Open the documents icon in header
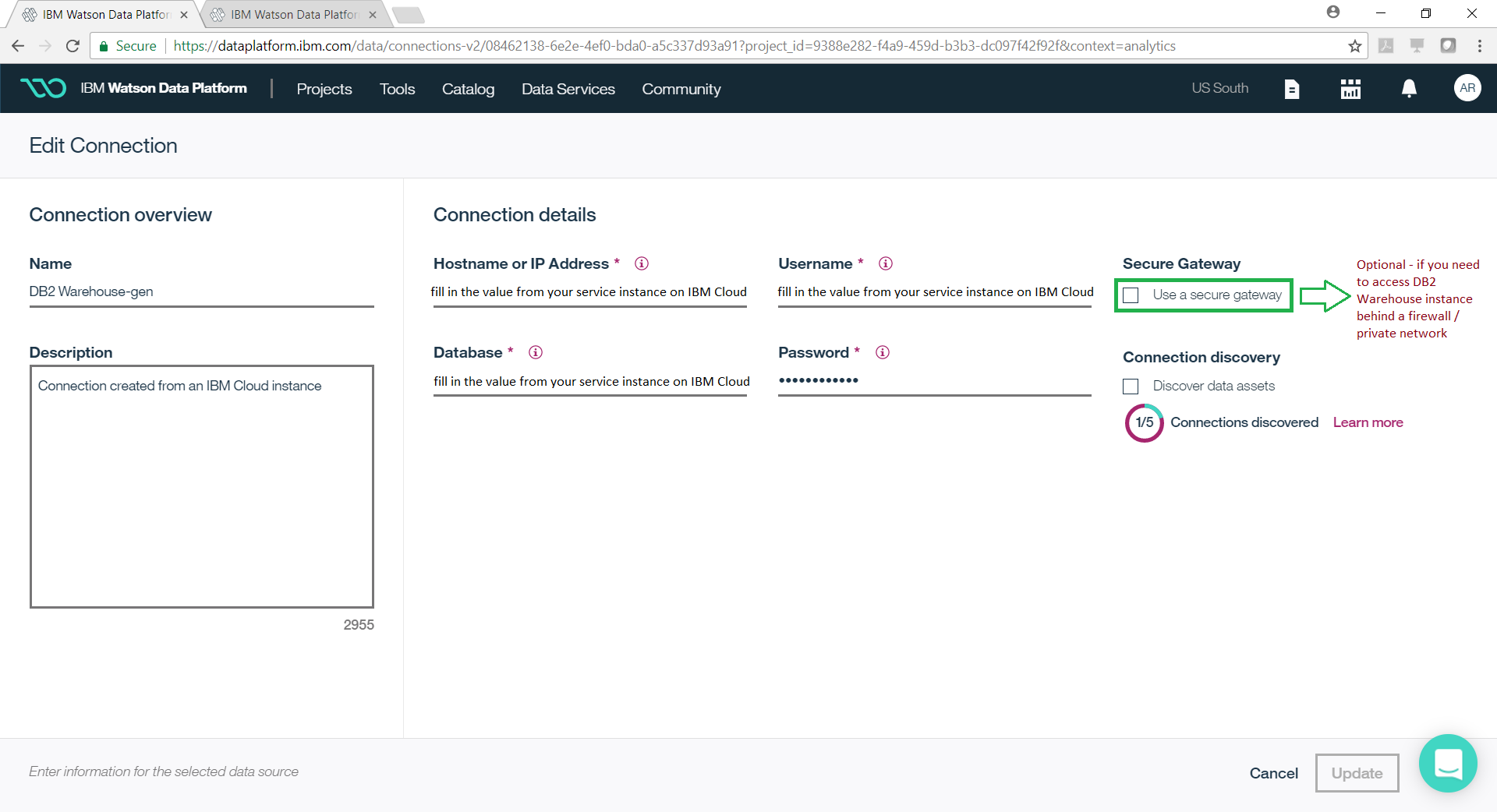Image resolution: width=1497 pixels, height=812 pixels. click(1292, 89)
